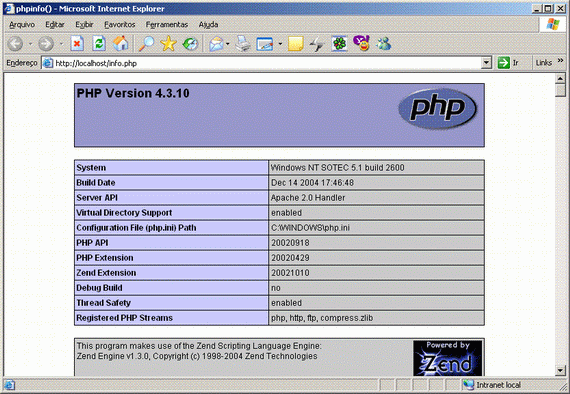Click the '20020429' PHP Extension value
This screenshot has width=570, height=394.
coord(290,258)
